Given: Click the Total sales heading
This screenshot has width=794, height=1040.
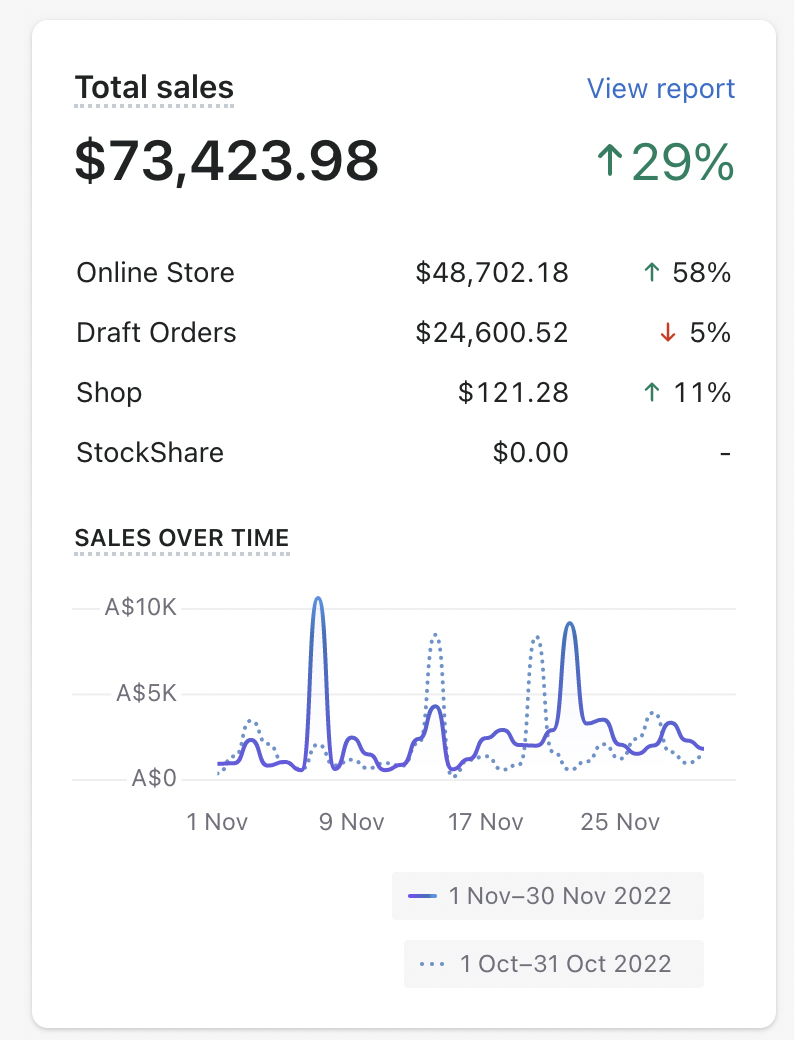Looking at the screenshot, I should tap(154, 88).
